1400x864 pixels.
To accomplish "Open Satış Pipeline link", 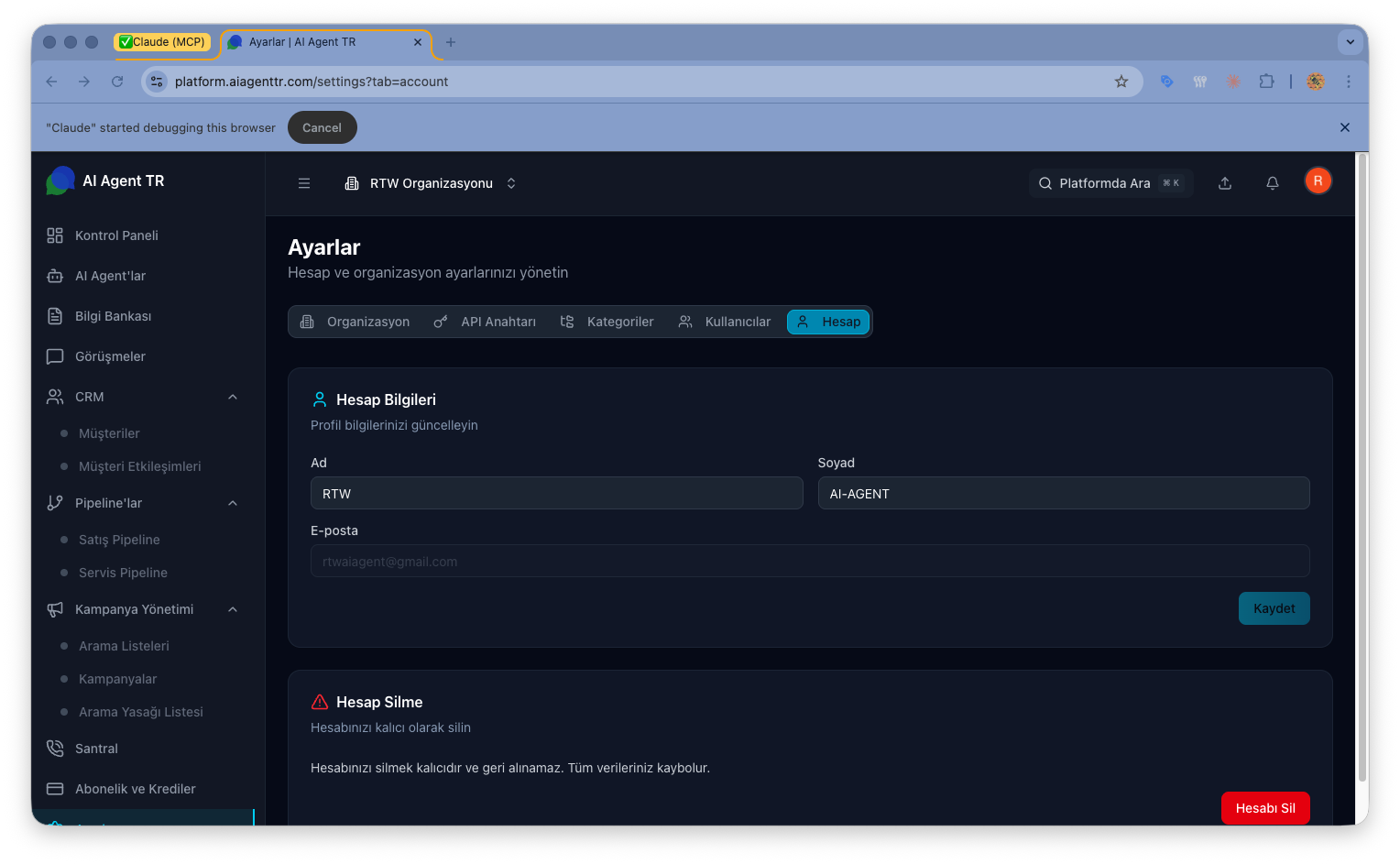I will 119,540.
